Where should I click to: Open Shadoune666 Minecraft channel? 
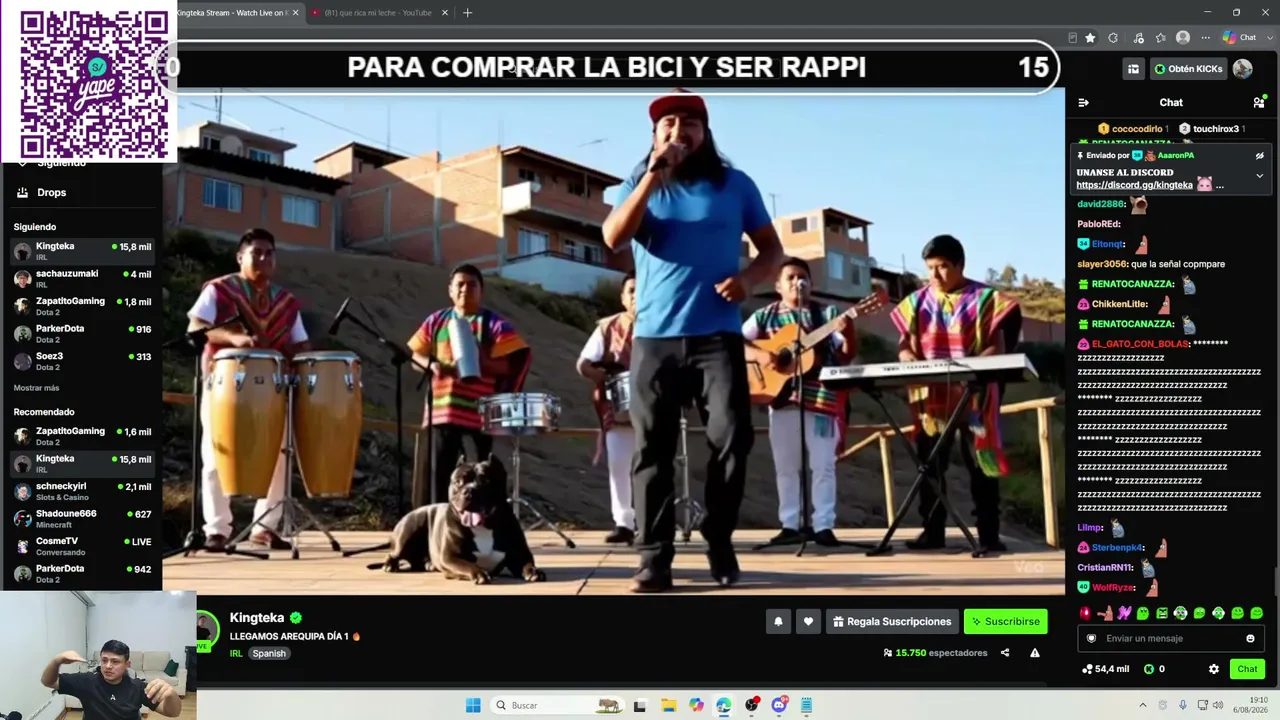[x=82, y=519]
